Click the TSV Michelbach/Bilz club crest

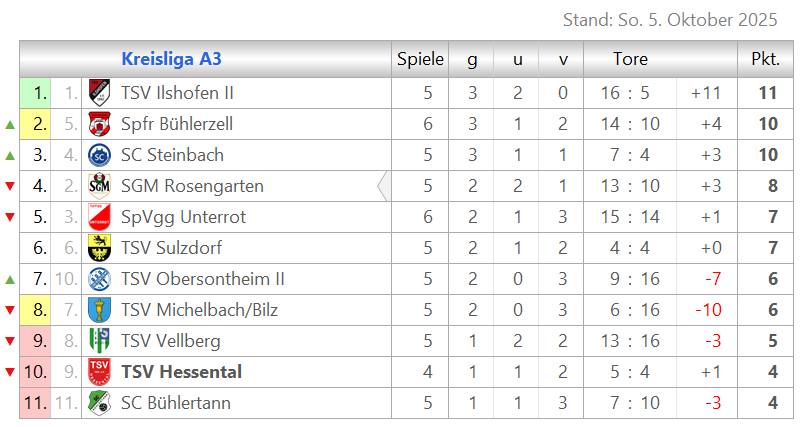point(99,310)
